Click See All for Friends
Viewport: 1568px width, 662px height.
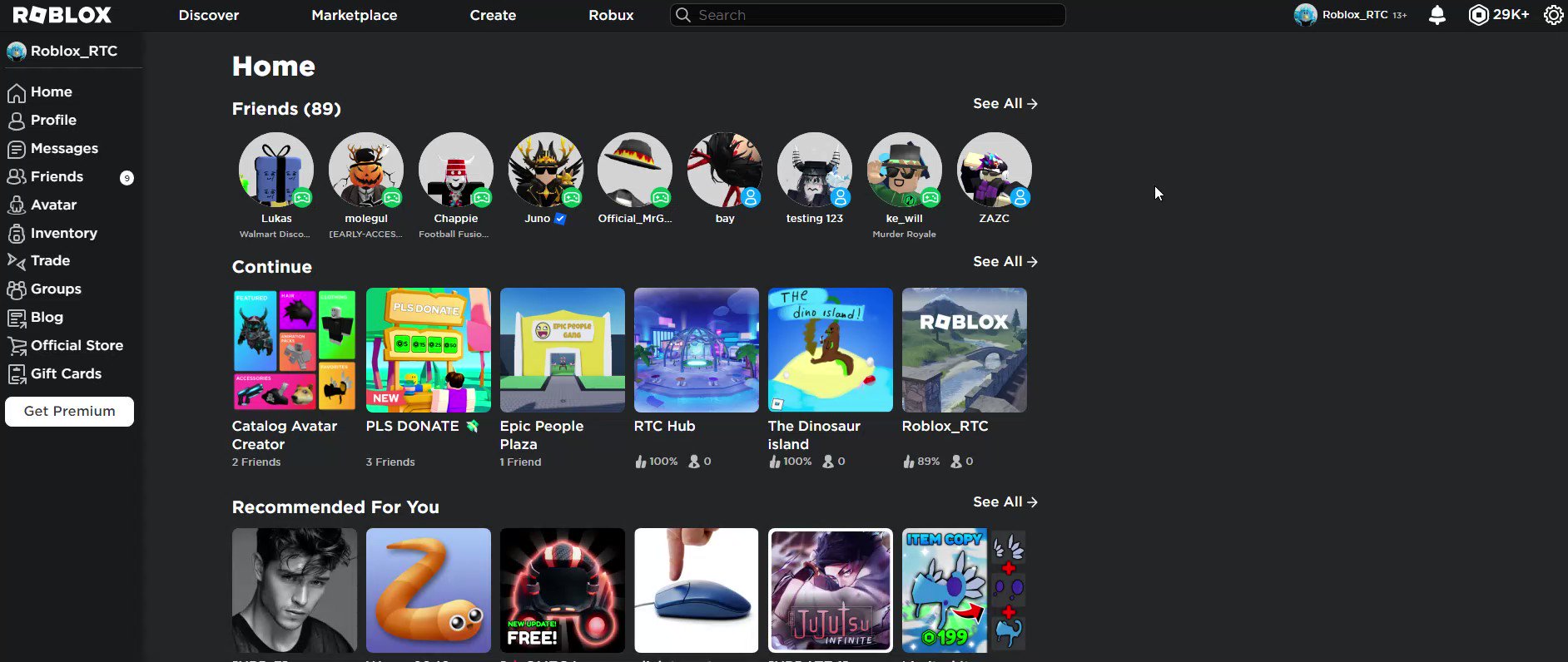click(1005, 104)
